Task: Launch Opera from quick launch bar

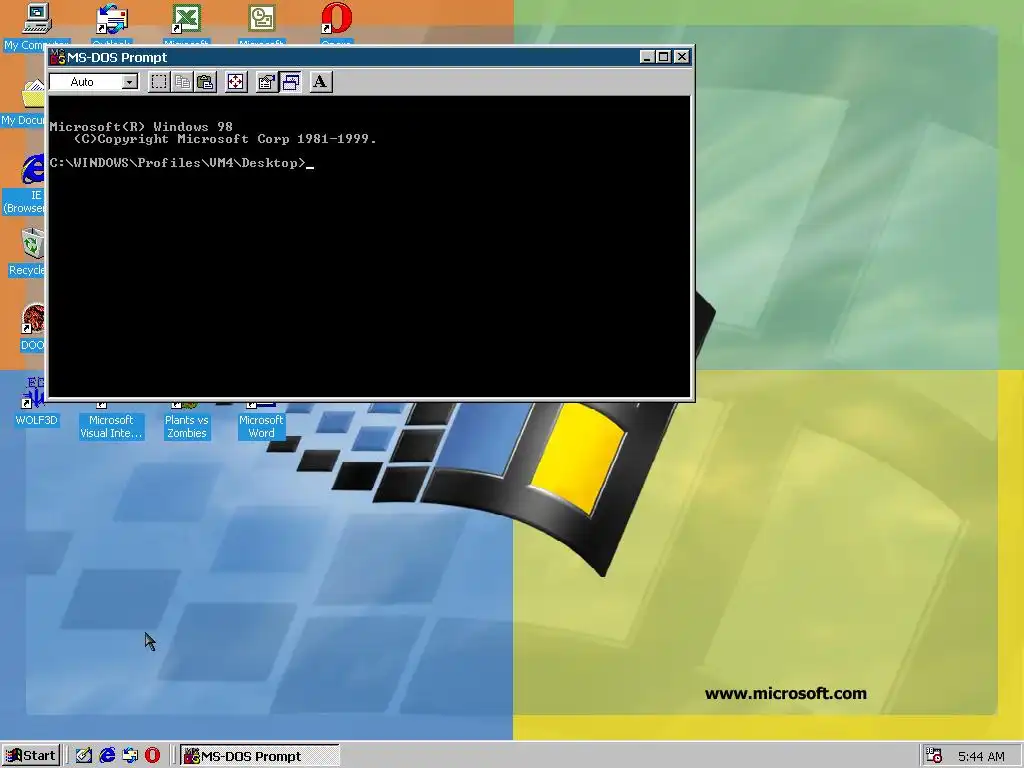Action: [x=152, y=756]
